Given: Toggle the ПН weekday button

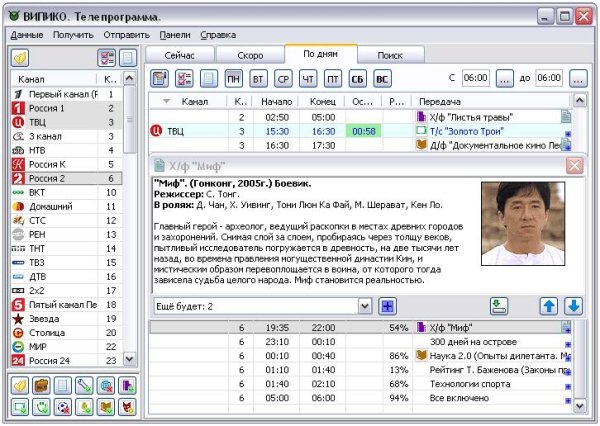Looking at the screenshot, I should (x=233, y=79).
